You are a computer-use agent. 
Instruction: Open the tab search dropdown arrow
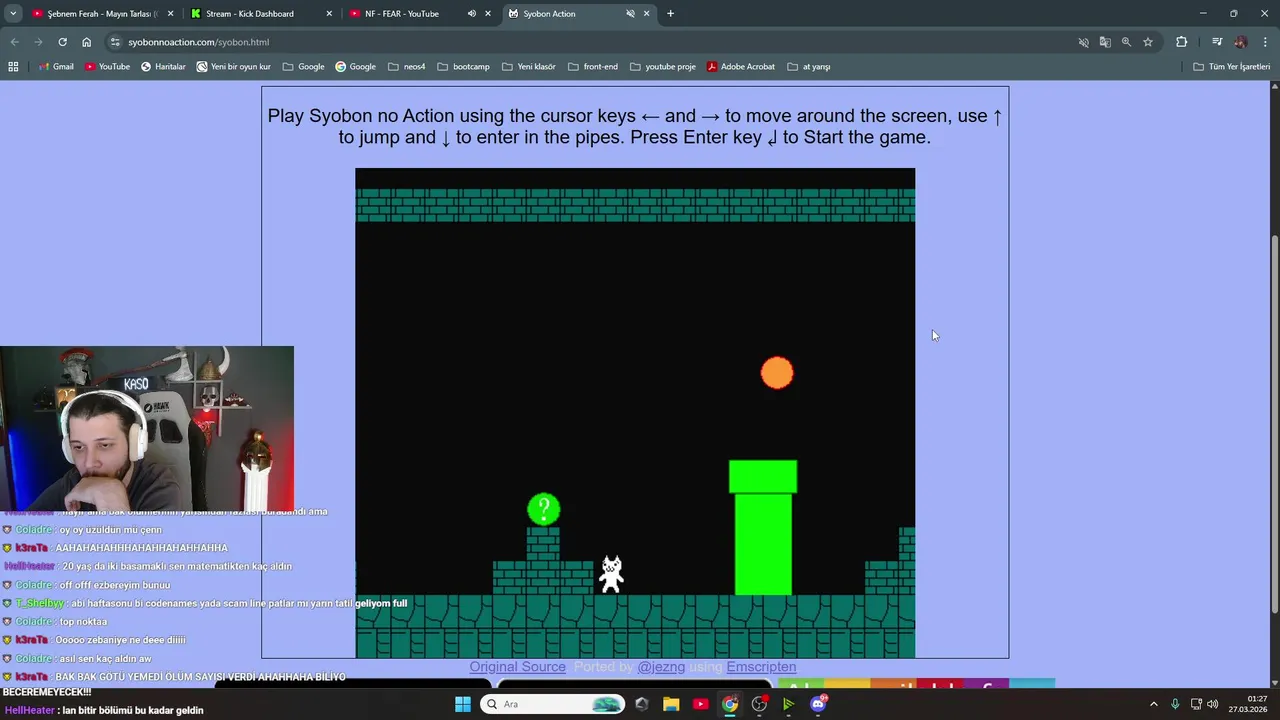pyautogui.click(x=13, y=14)
